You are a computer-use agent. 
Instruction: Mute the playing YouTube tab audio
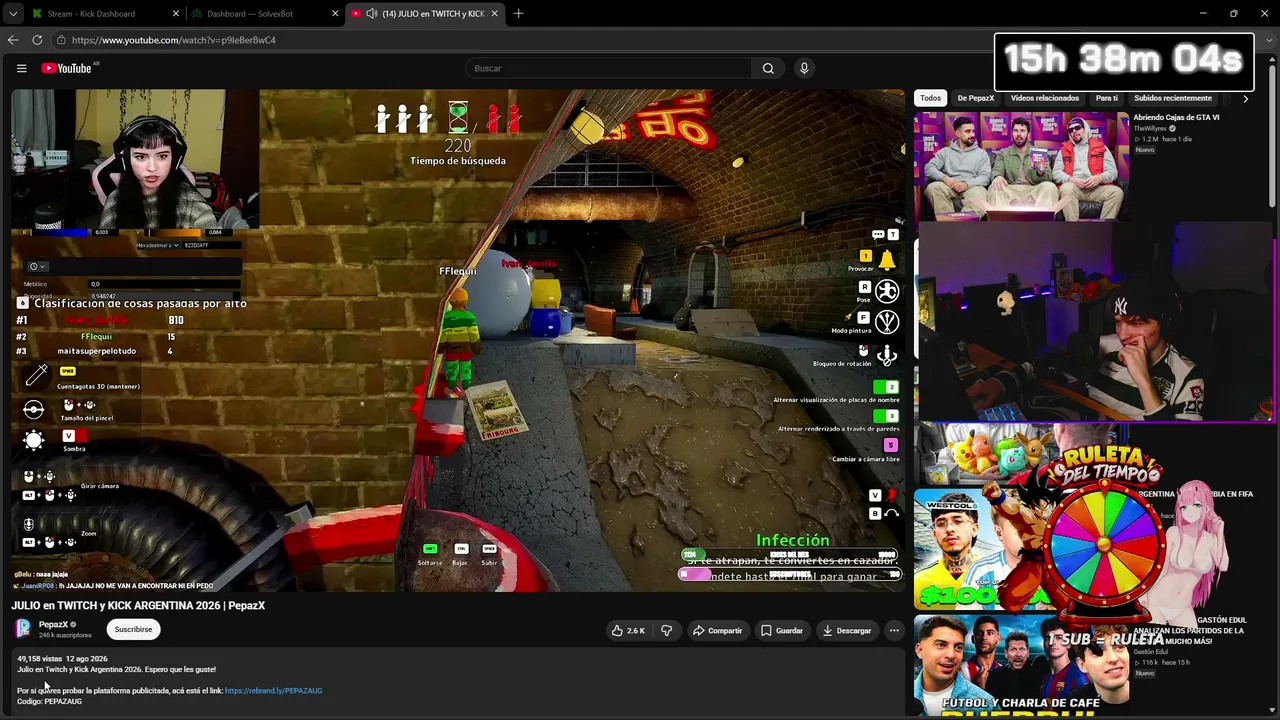tap(372, 14)
